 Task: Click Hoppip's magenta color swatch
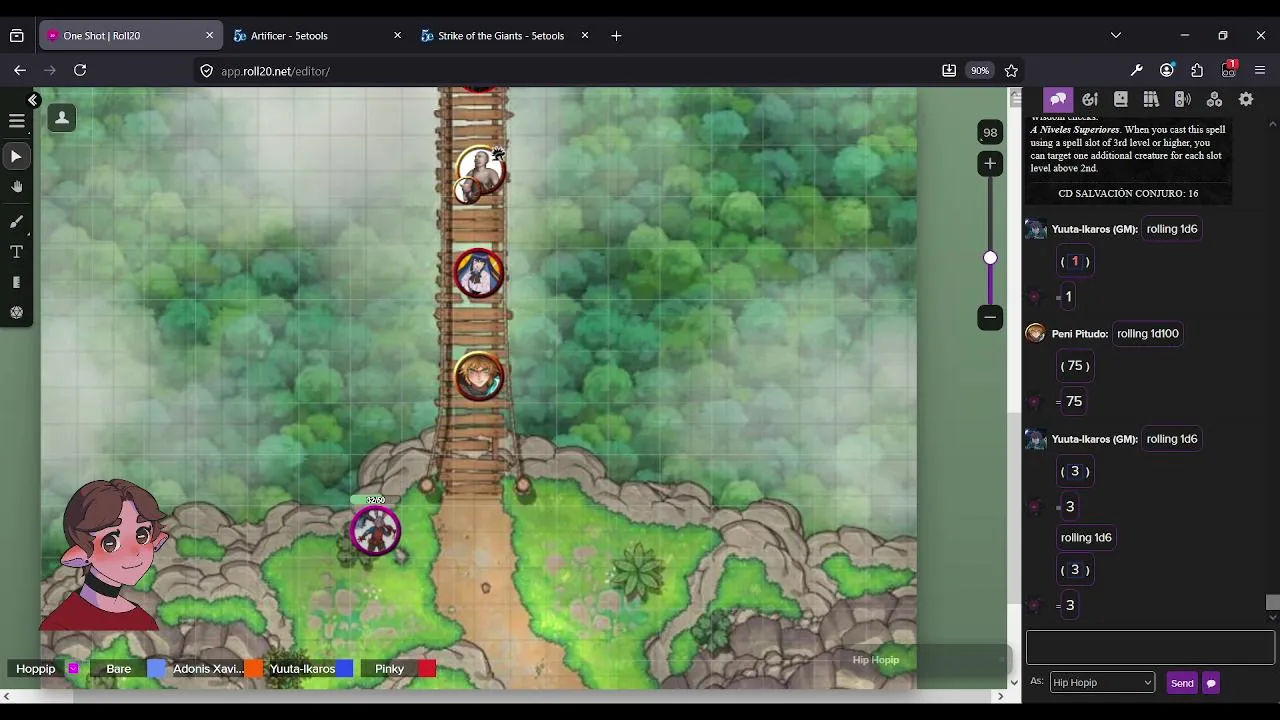(x=73, y=669)
